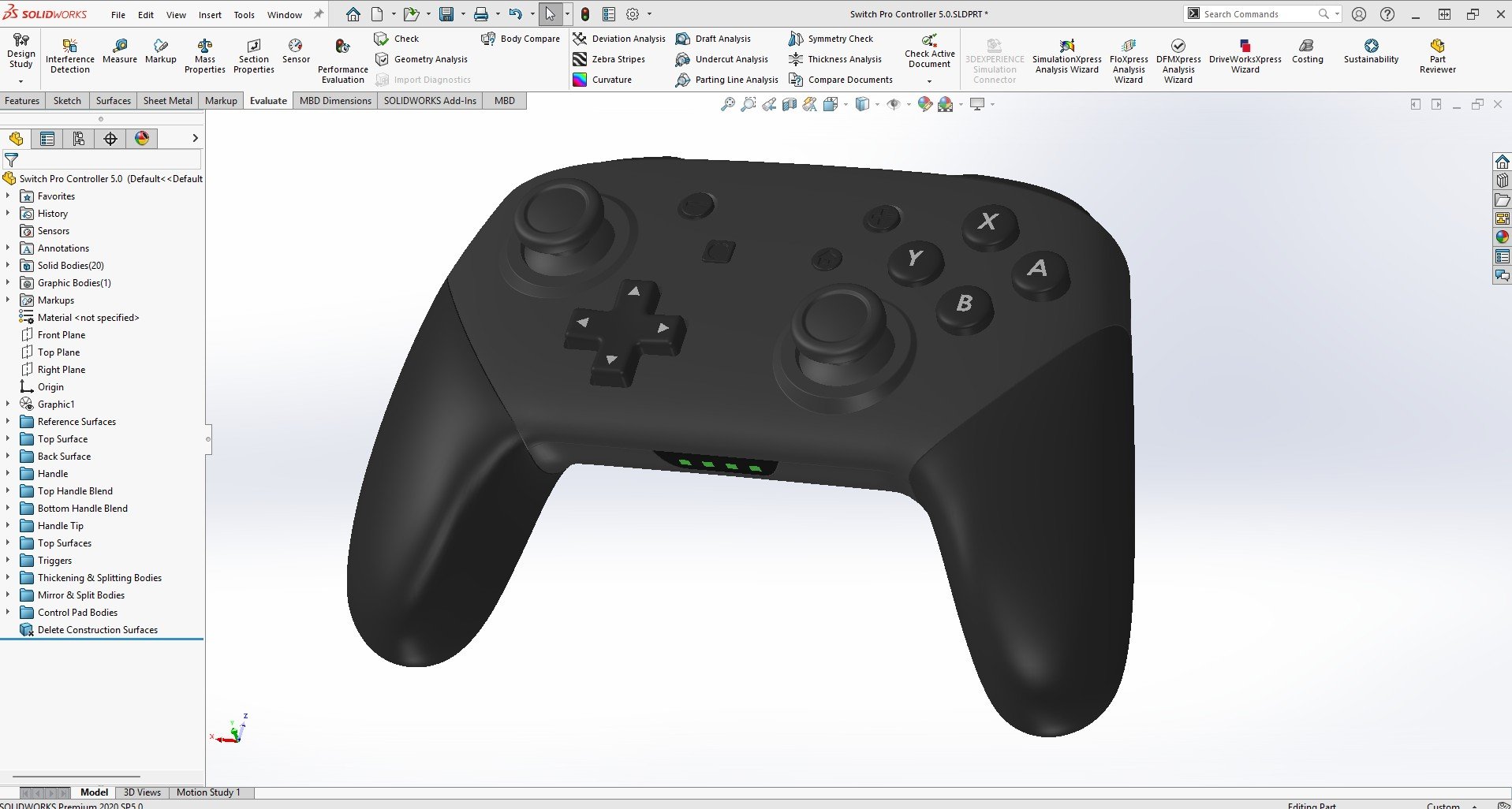Open the Tools menu

[245, 15]
